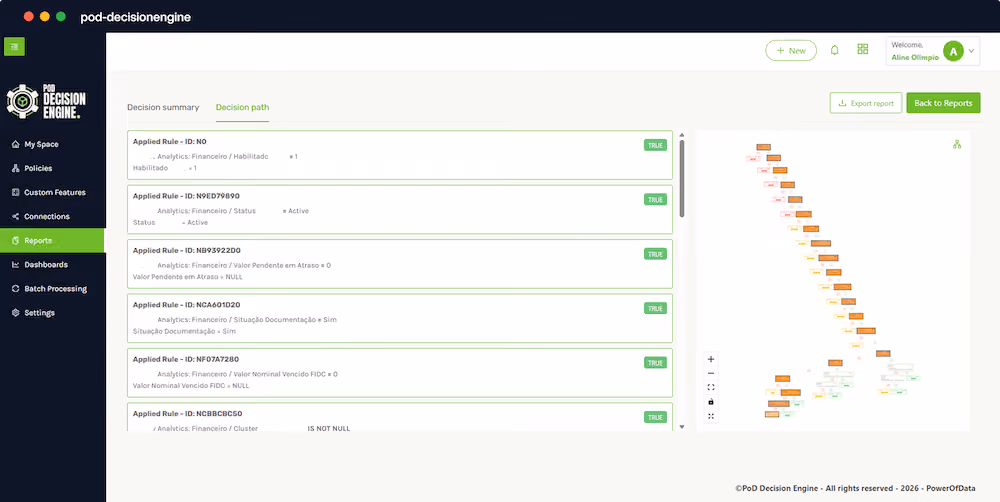Click 'Valor Nominal Vencido FIDC = NULL' text

[x=191, y=386]
